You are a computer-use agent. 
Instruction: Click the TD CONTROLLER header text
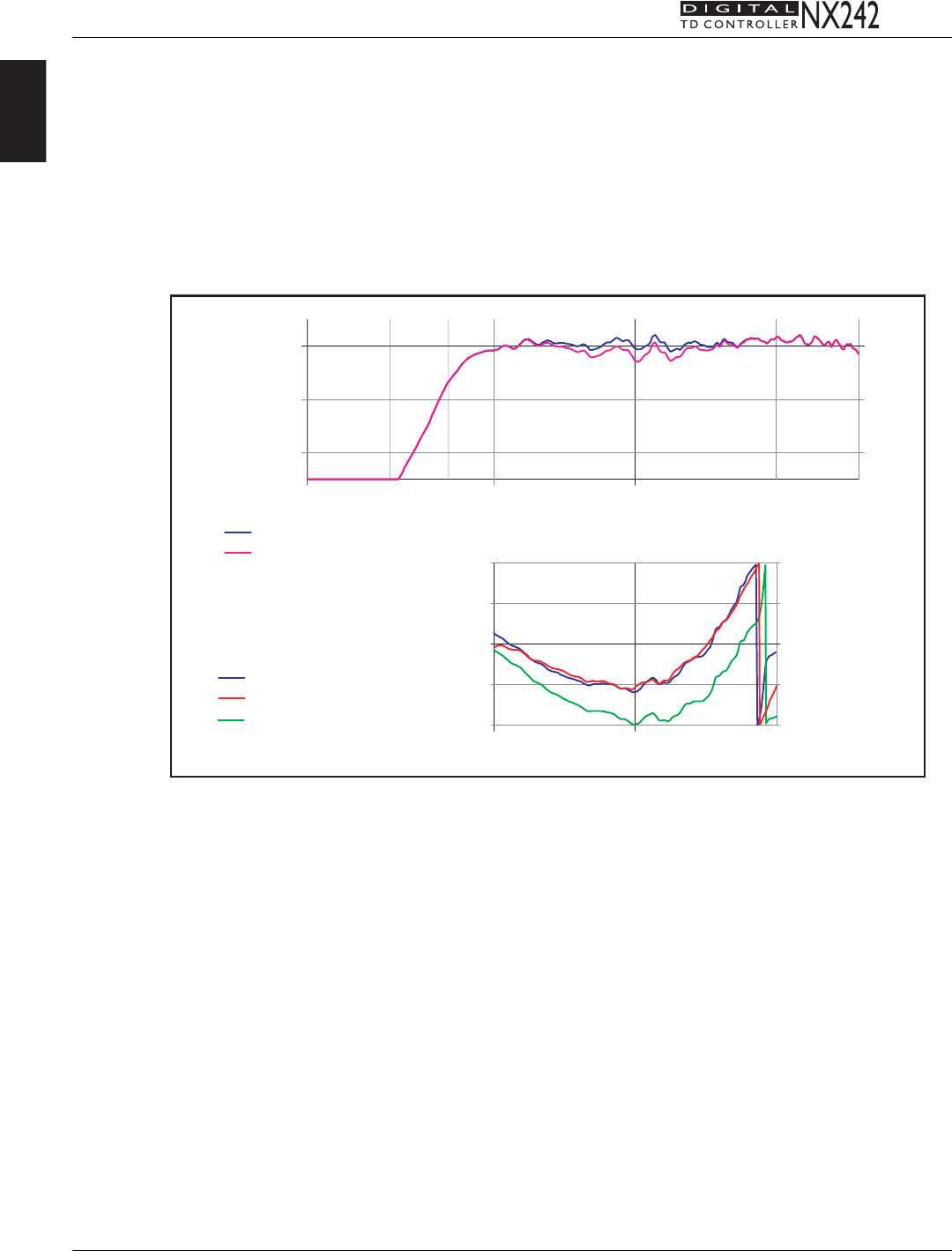[739, 24]
